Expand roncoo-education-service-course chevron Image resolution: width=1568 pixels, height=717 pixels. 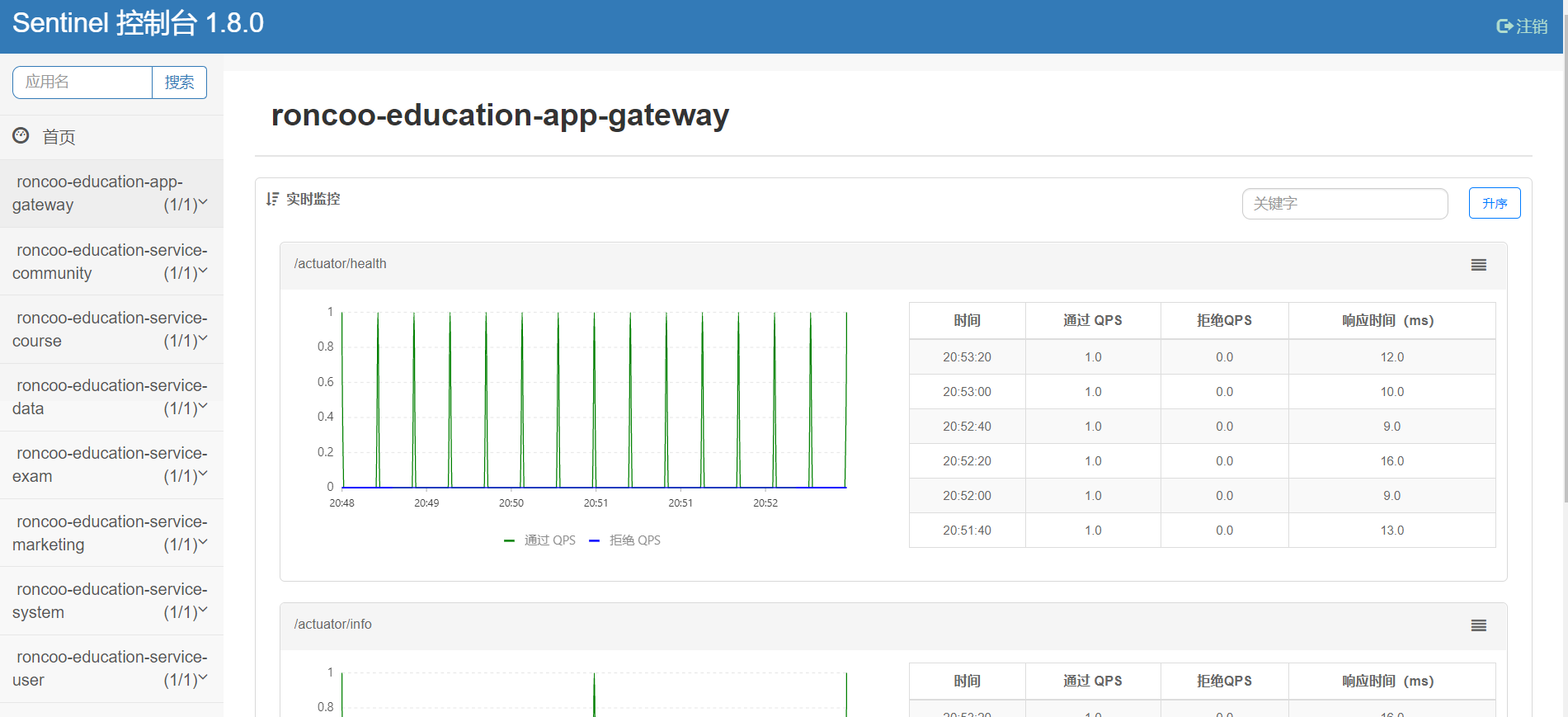coord(203,338)
